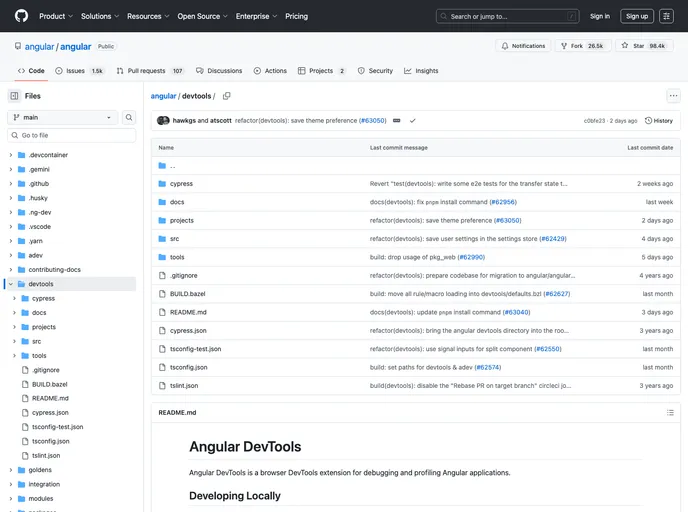The height and width of the screenshot is (512, 688).
Task: Click the sidebar collapse icon next to Files
Action: pyautogui.click(x=14, y=96)
